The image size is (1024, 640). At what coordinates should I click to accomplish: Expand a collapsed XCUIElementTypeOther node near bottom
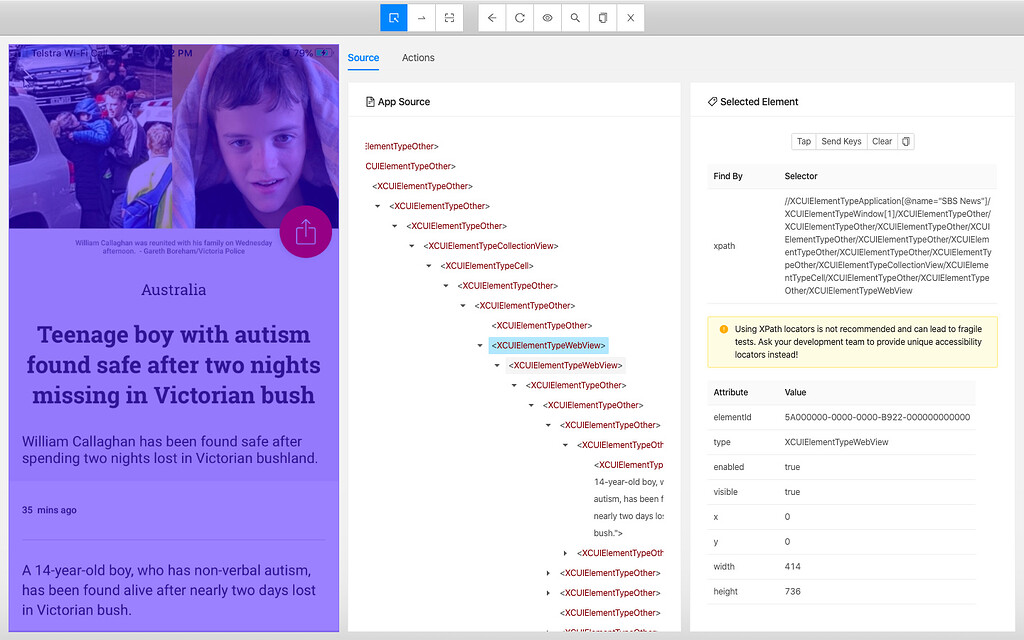click(x=546, y=572)
